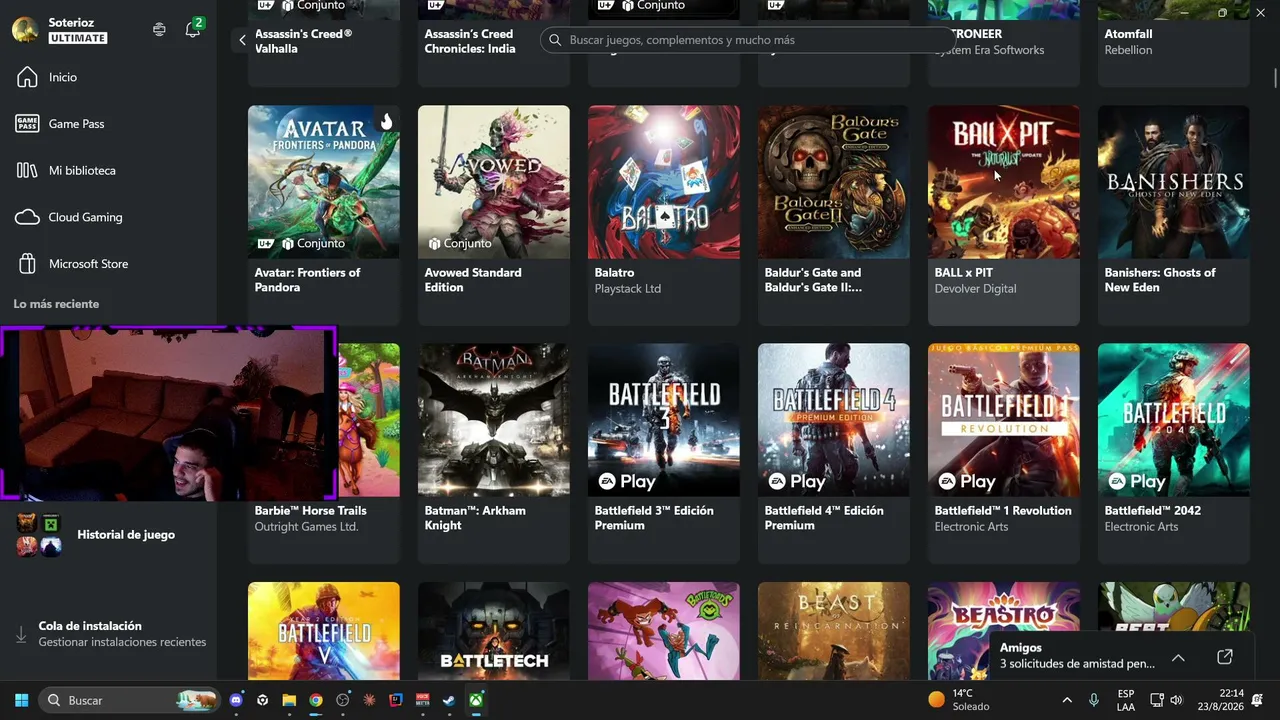Open the ESP LAA language switcher
The height and width of the screenshot is (720, 1280).
click(1126, 700)
